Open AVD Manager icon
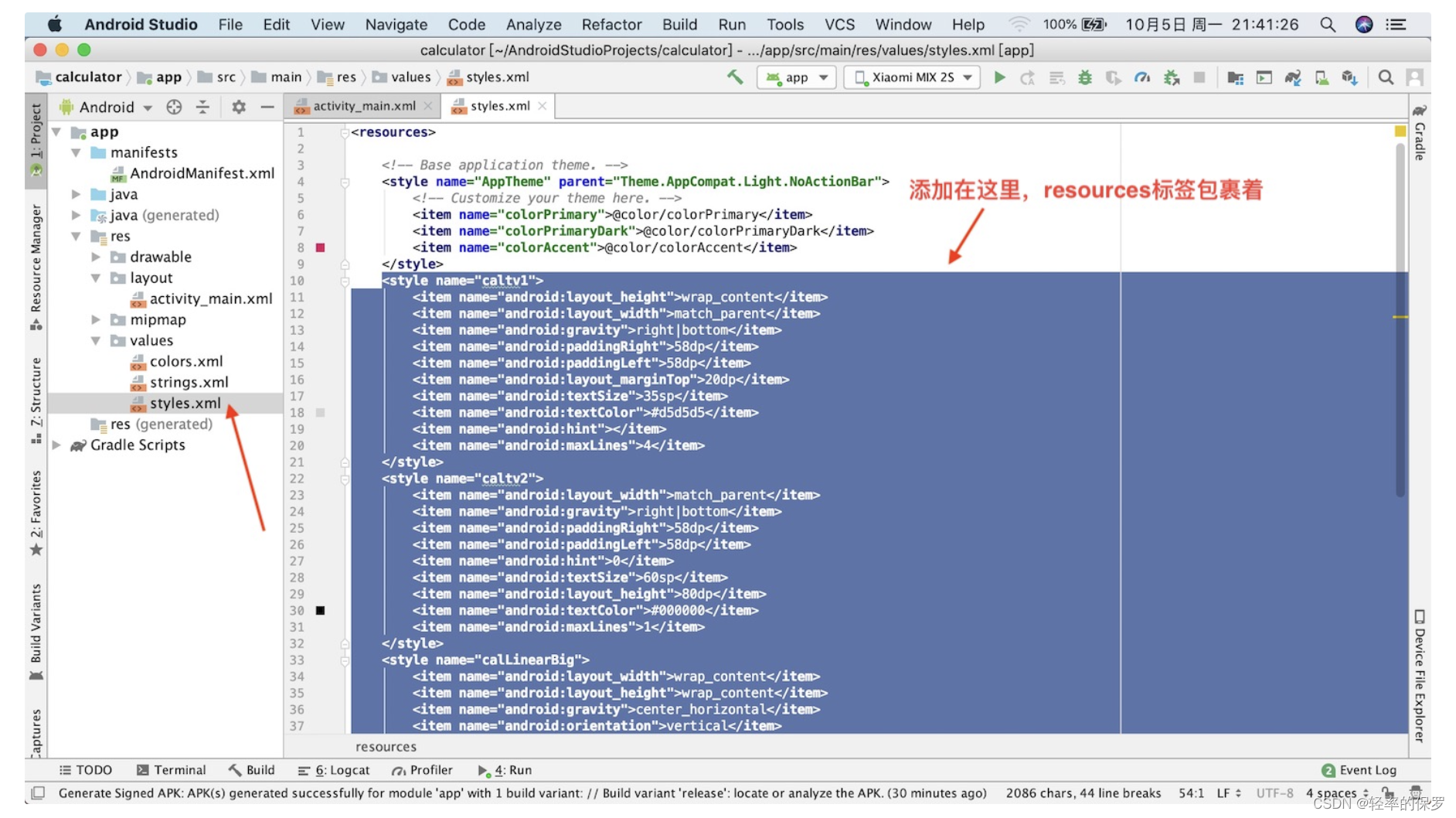The image size is (1456, 818). [x=1322, y=77]
